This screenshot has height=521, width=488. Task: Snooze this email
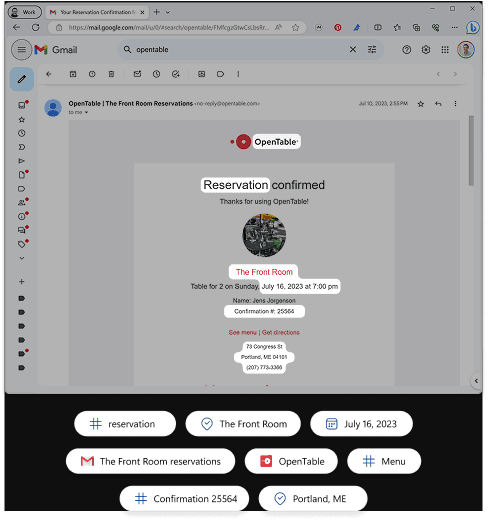(x=156, y=74)
